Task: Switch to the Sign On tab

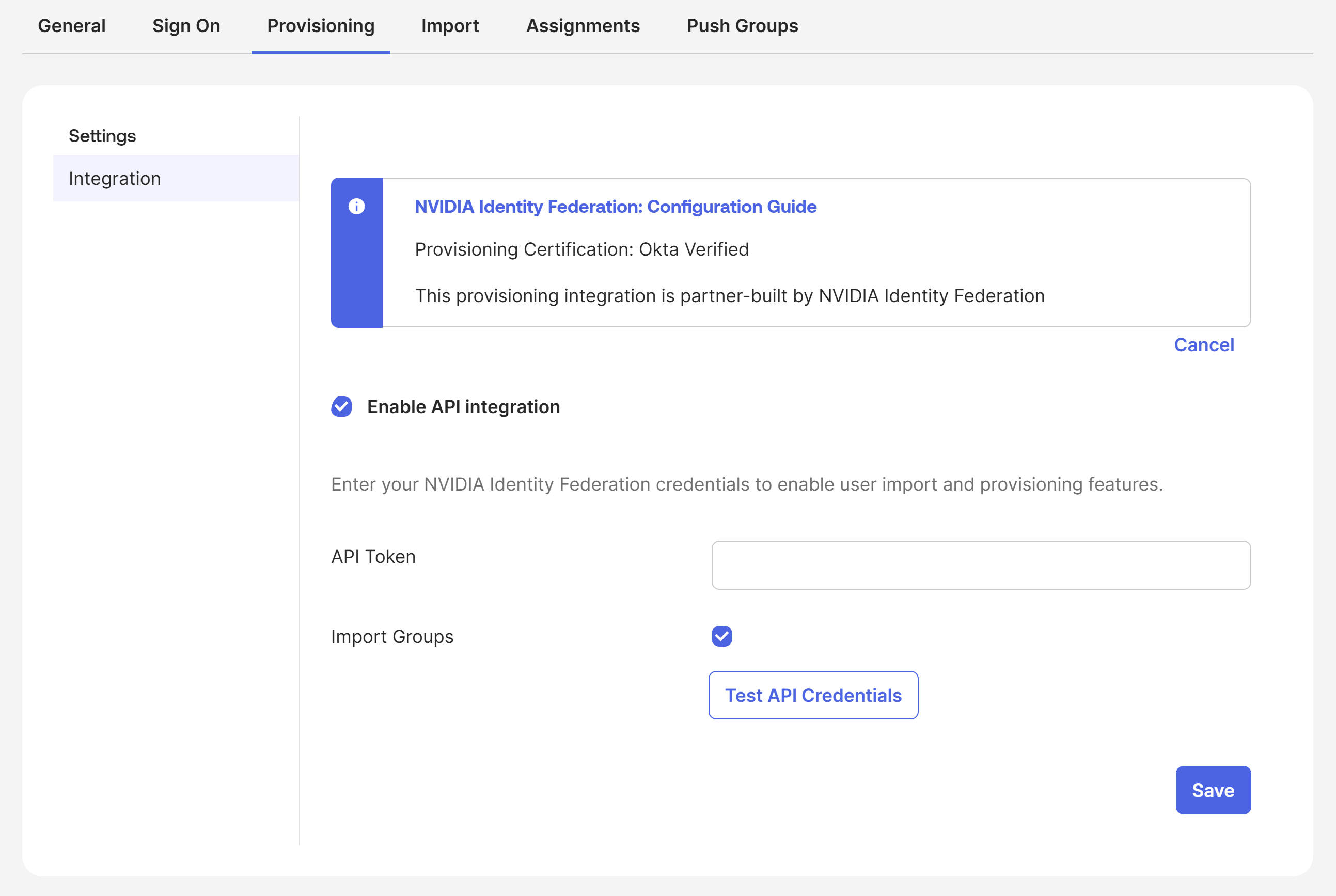Action: coord(186,26)
